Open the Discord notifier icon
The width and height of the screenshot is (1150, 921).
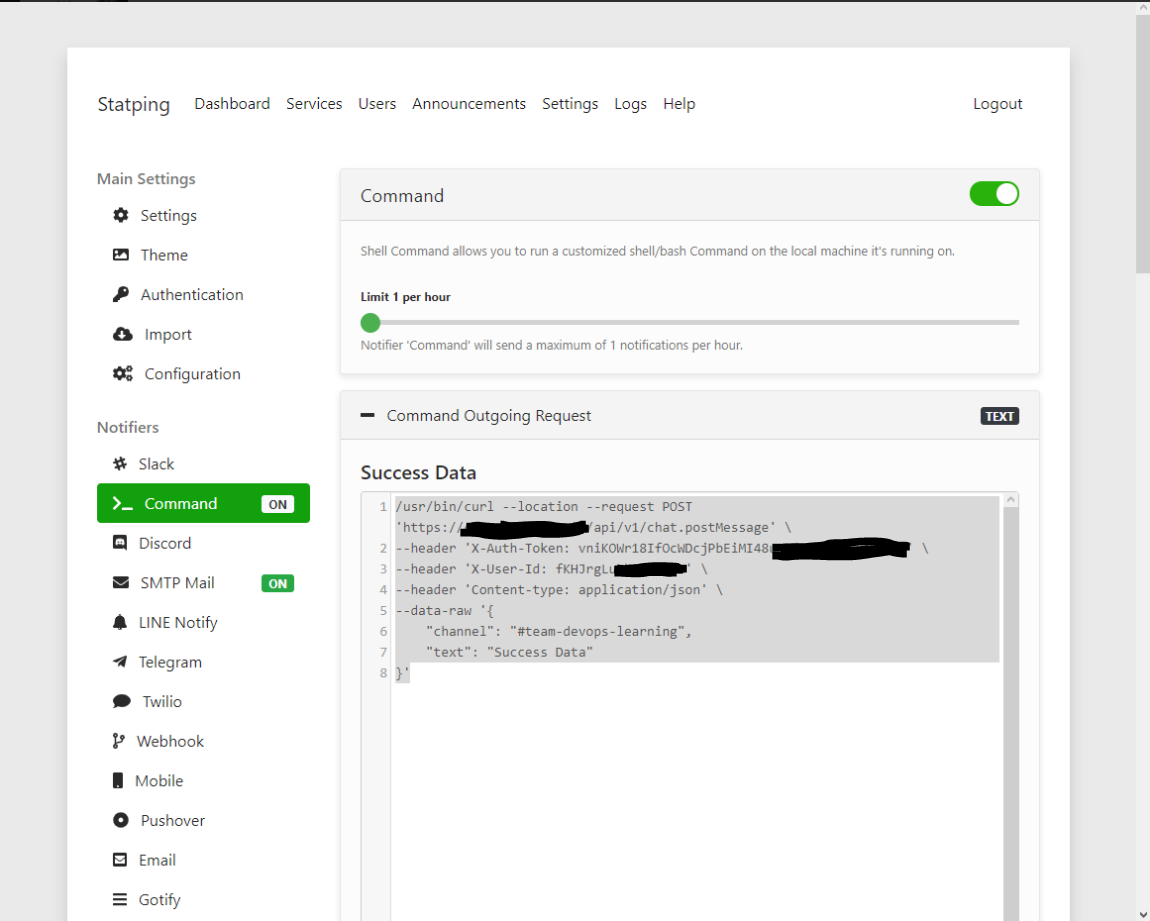pos(121,543)
